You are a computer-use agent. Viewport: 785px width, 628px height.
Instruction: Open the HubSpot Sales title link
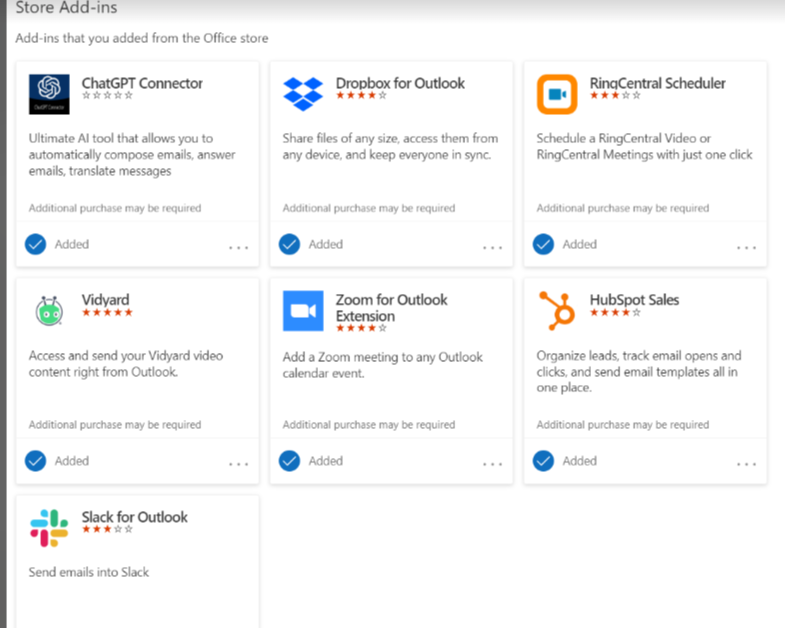(x=634, y=300)
